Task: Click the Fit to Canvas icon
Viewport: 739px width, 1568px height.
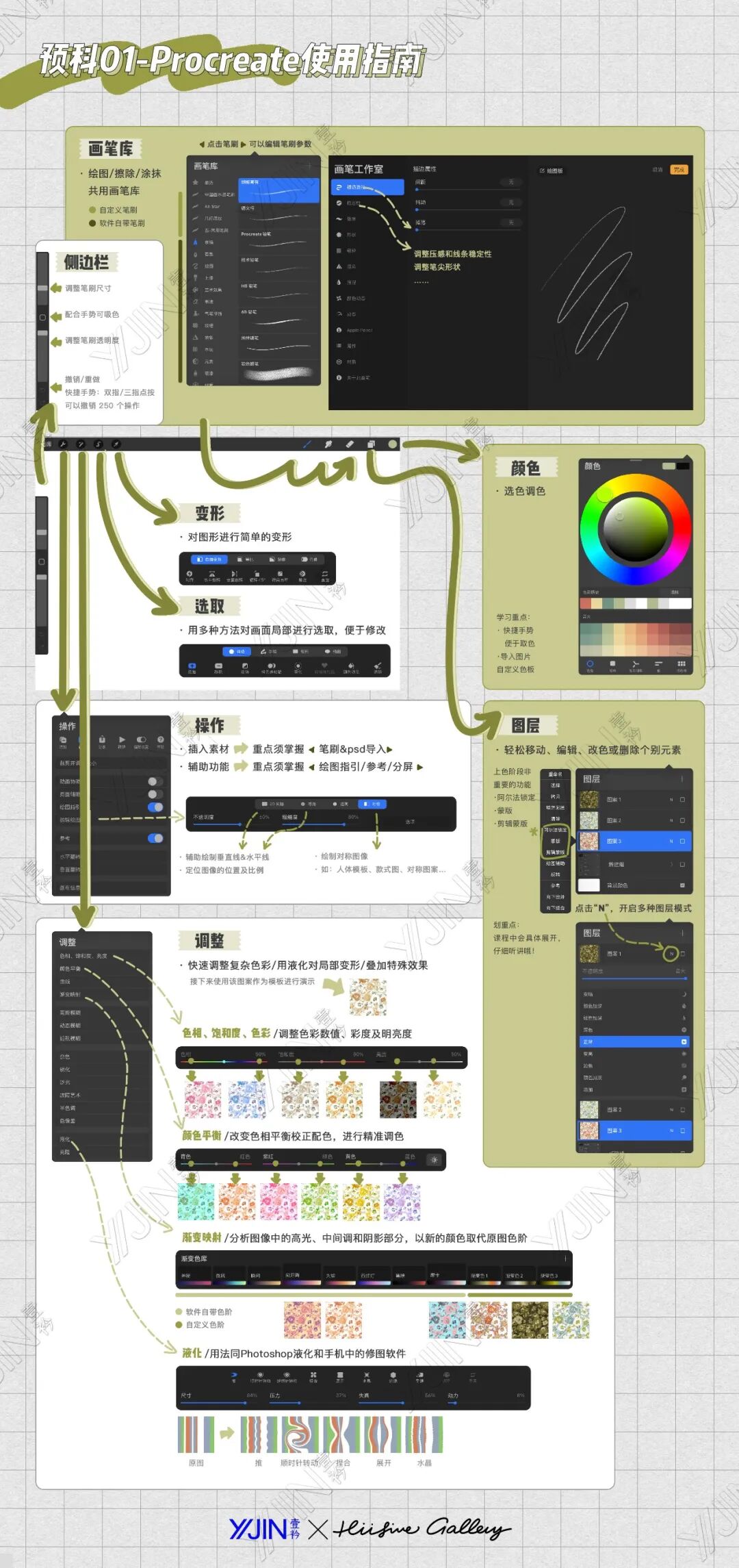Action: tap(280, 574)
